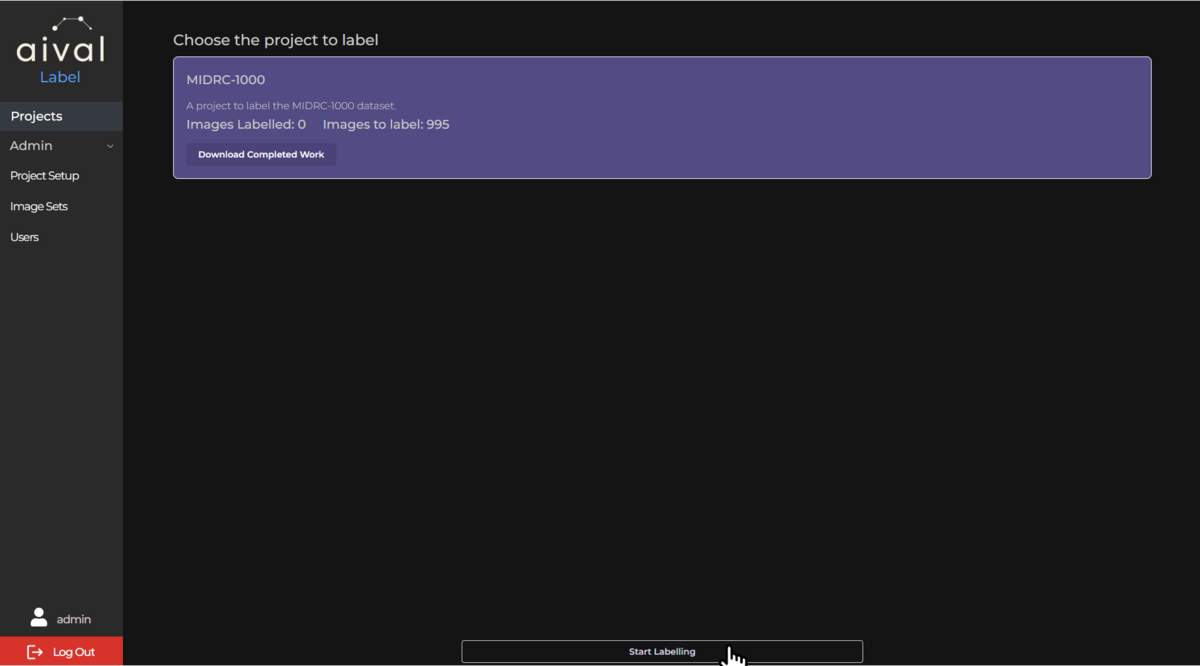The image size is (1200, 666).
Task: Toggle the Admin sidebar group label
Action: [31, 146]
